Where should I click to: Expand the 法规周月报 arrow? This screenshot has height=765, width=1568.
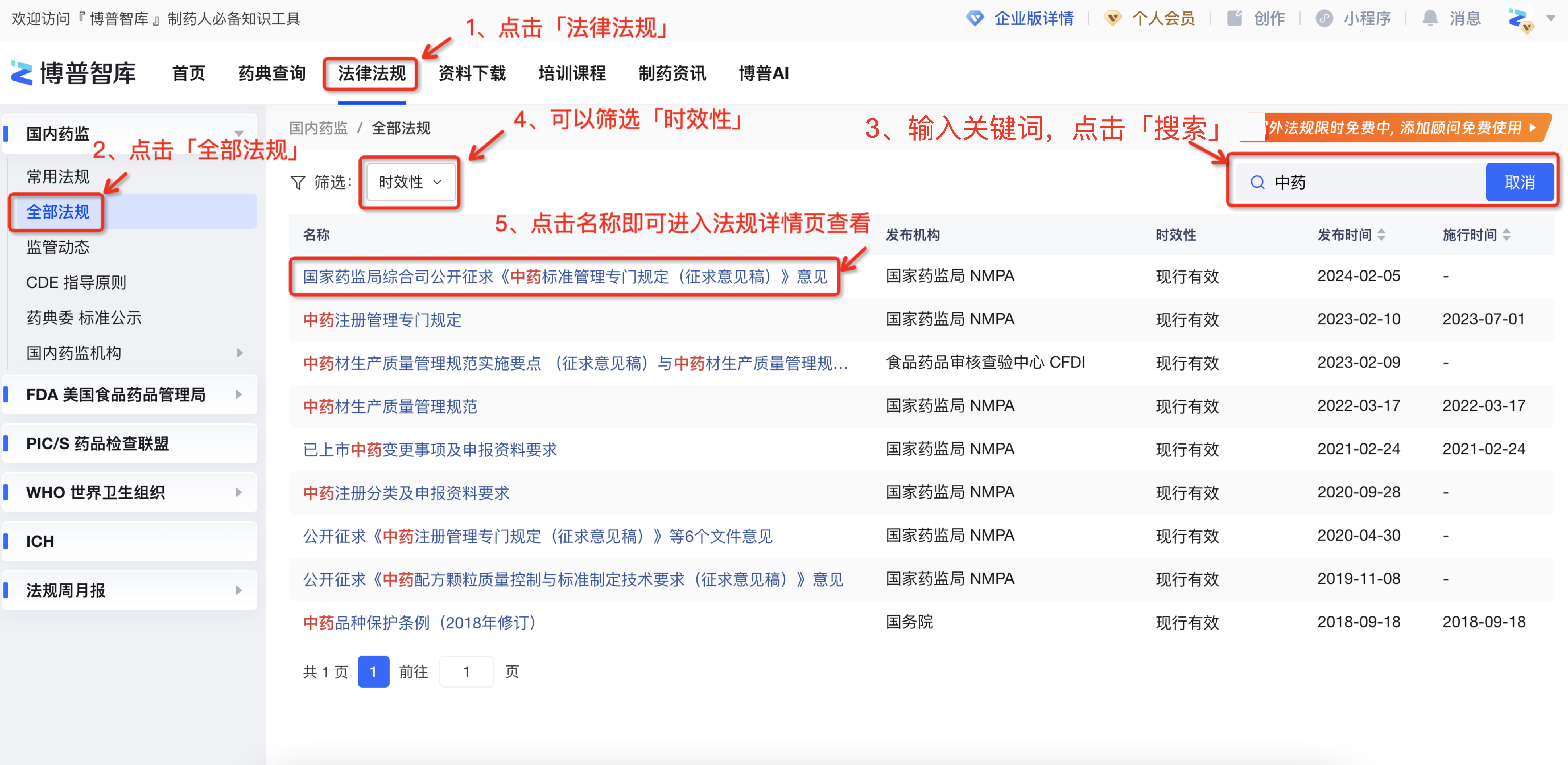(239, 590)
